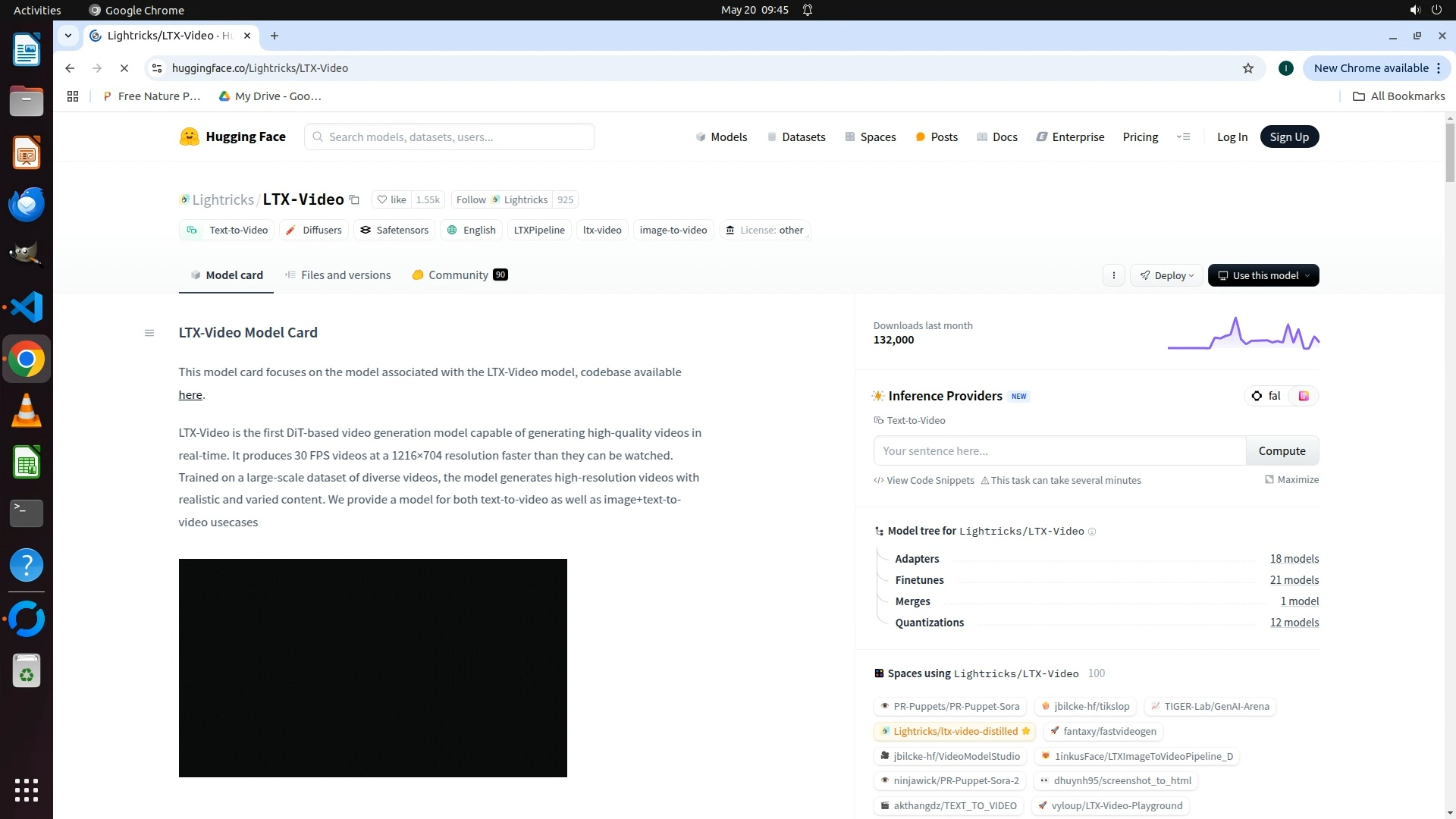Screen dimensions: 1456x819
Task: Open the Use this model dropdown
Action: 1263,275
